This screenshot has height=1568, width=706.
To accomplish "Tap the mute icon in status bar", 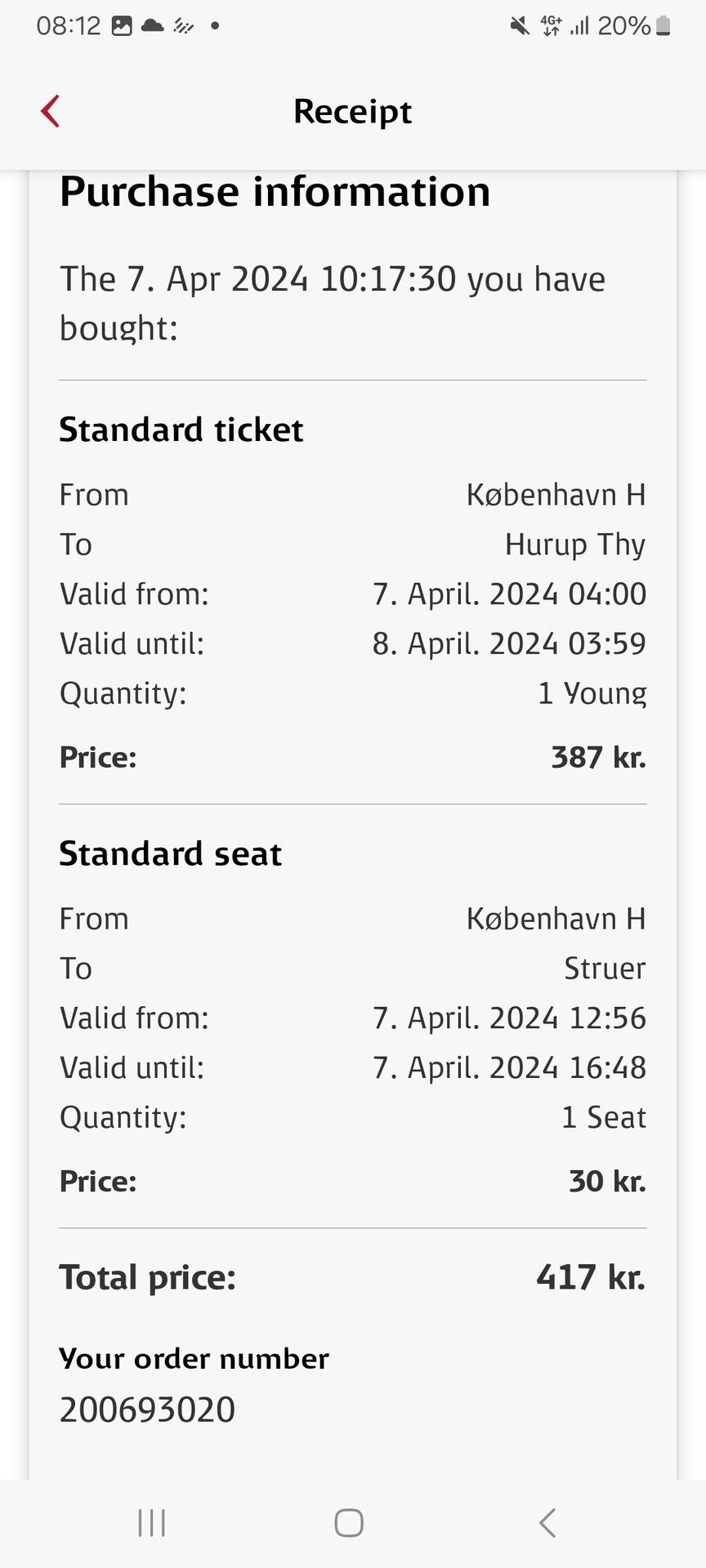I will (519, 26).
